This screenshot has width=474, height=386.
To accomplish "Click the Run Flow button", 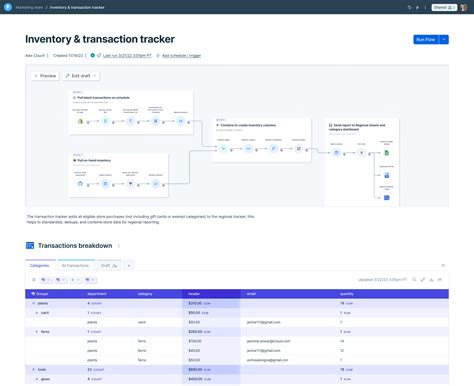I will [426, 39].
